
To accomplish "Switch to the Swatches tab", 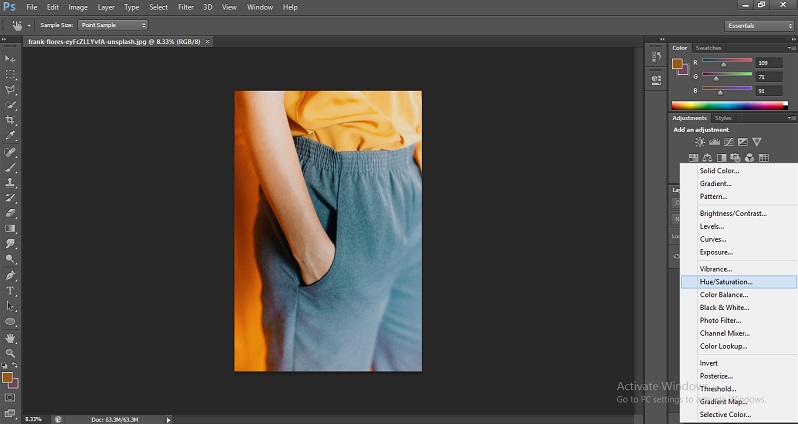I will coord(708,48).
